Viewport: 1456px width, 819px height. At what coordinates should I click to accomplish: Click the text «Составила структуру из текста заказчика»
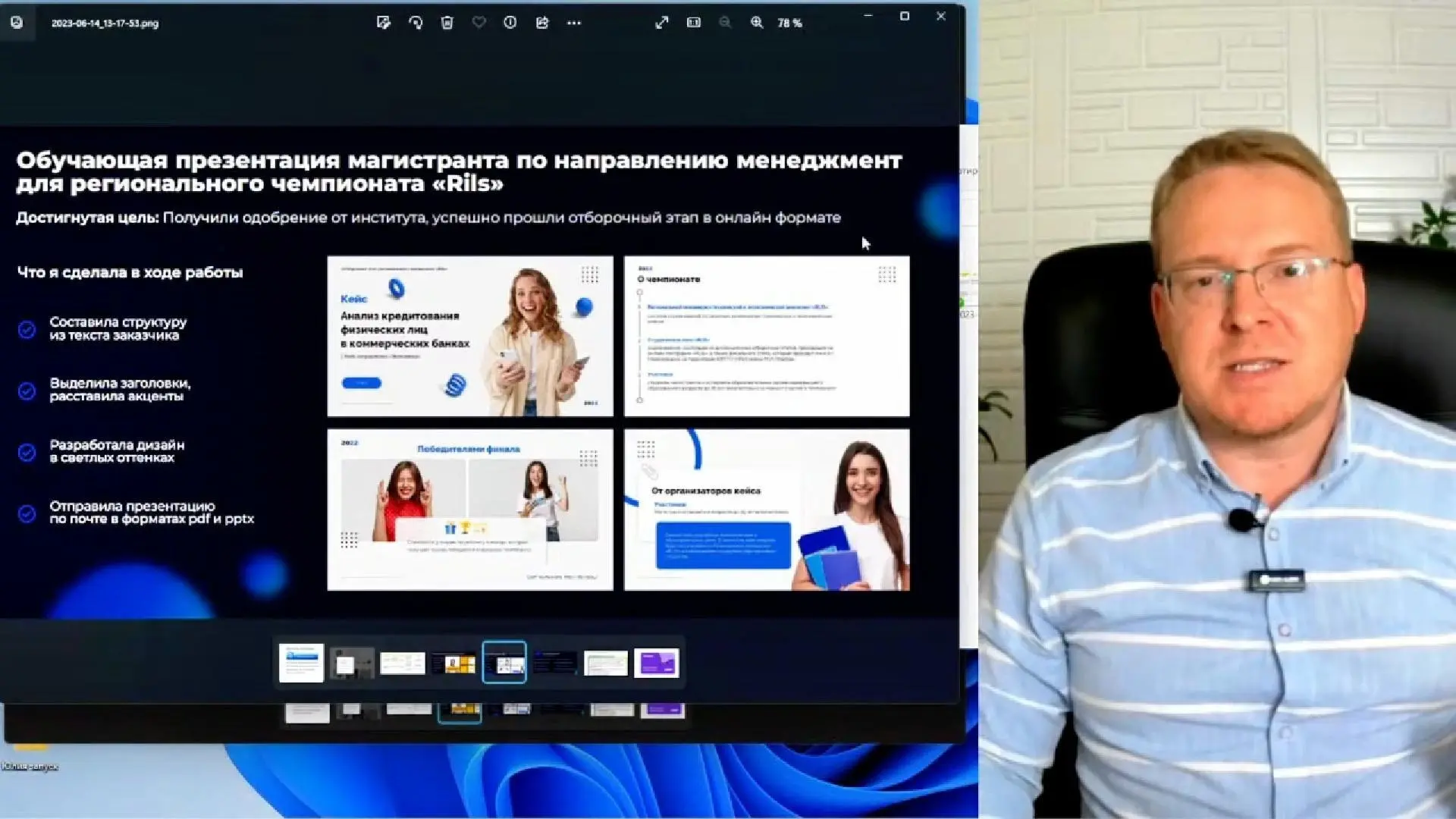(118, 328)
